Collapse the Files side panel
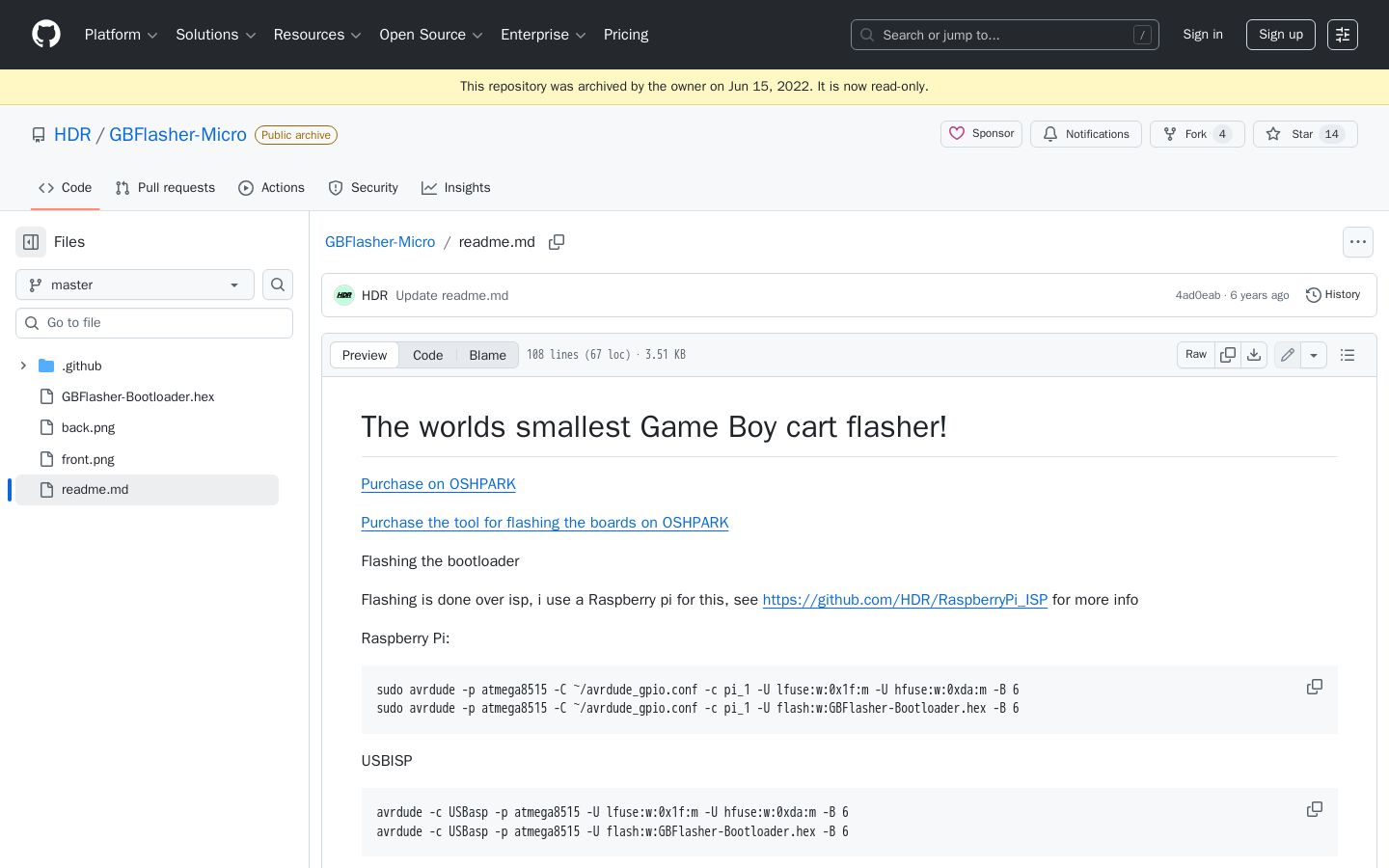The height and width of the screenshot is (868, 1389). 31,242
